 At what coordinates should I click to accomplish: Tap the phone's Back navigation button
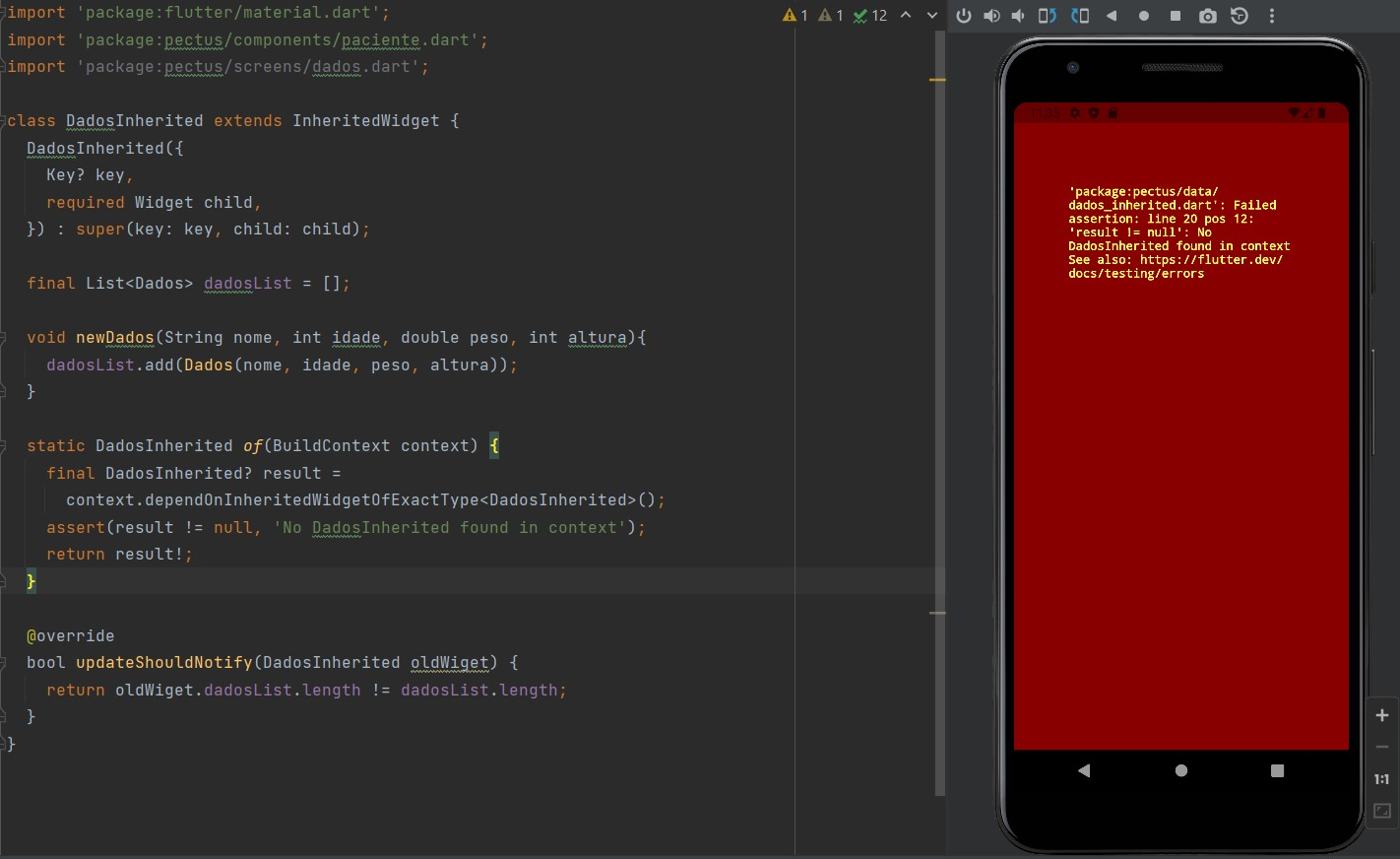(x=1084, y=770)
